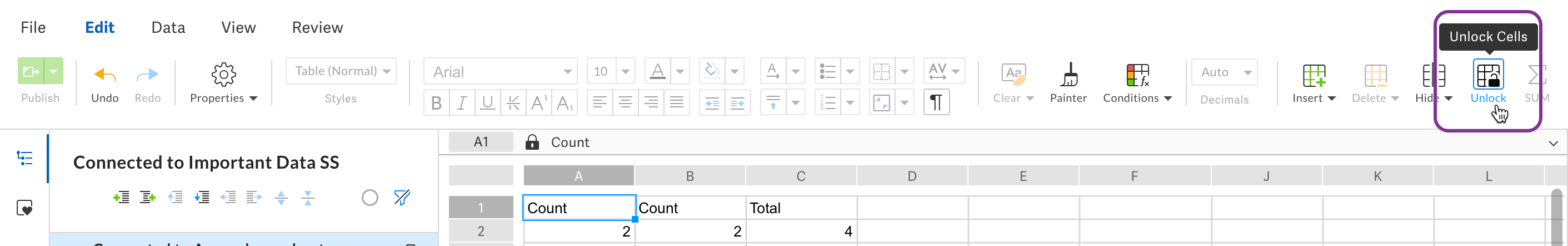Viewport: 1568px width, 246px height.
Task: Open the Properties gear button
Action: pos(223,82)
